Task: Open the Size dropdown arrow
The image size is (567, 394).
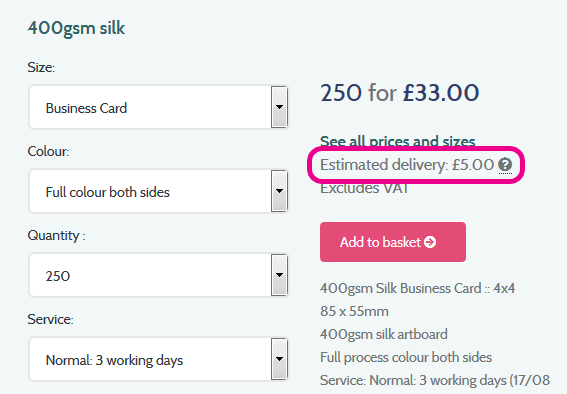Action: (279, 107)
